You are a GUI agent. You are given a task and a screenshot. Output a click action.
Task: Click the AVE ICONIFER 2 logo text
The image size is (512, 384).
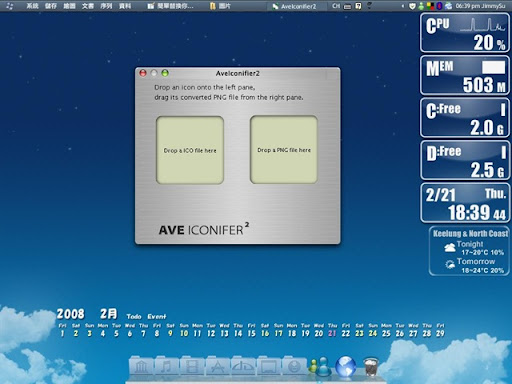tap(204, 229)
